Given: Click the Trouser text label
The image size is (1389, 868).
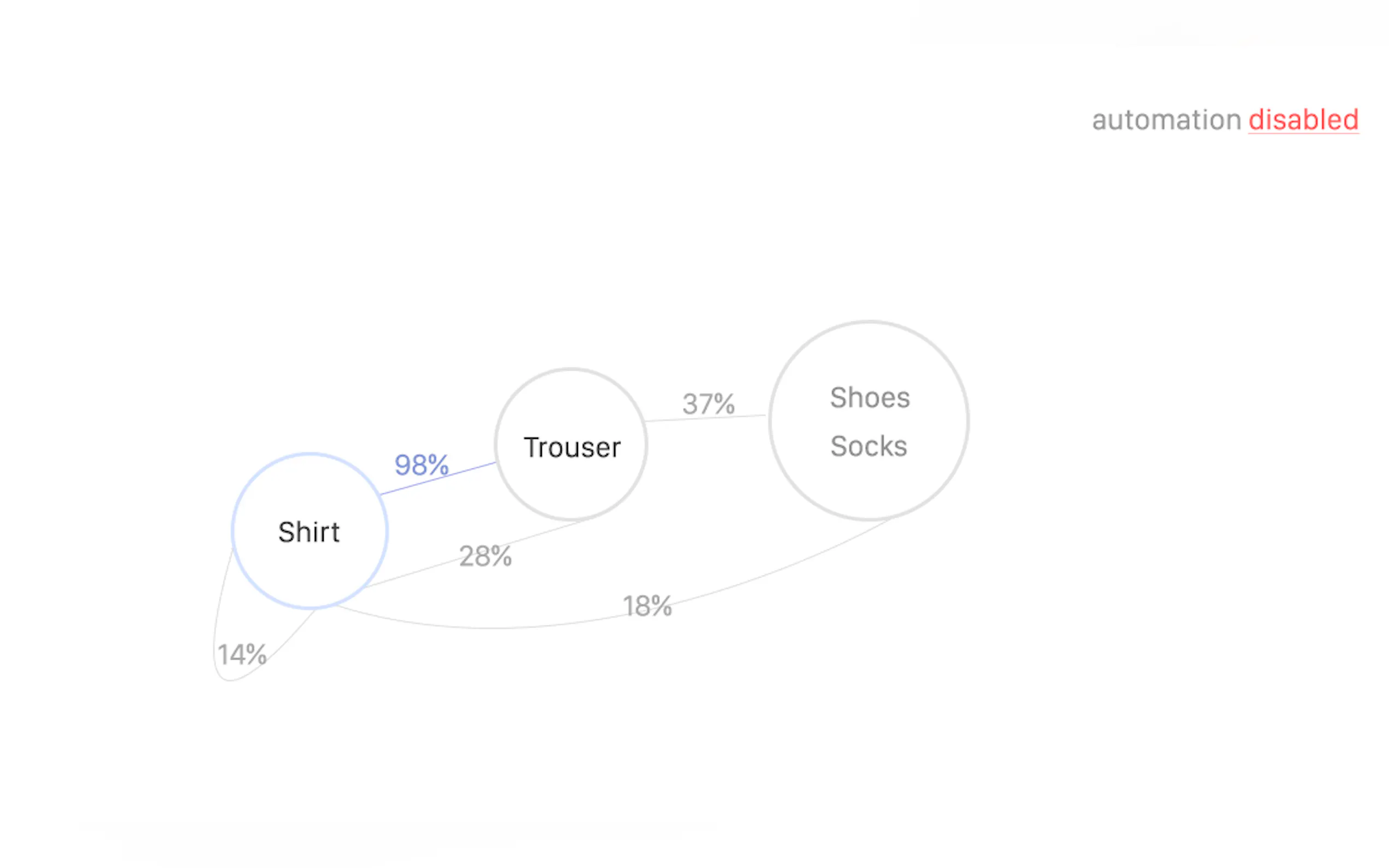Looking at the screenshot, I should coord(572,447).
